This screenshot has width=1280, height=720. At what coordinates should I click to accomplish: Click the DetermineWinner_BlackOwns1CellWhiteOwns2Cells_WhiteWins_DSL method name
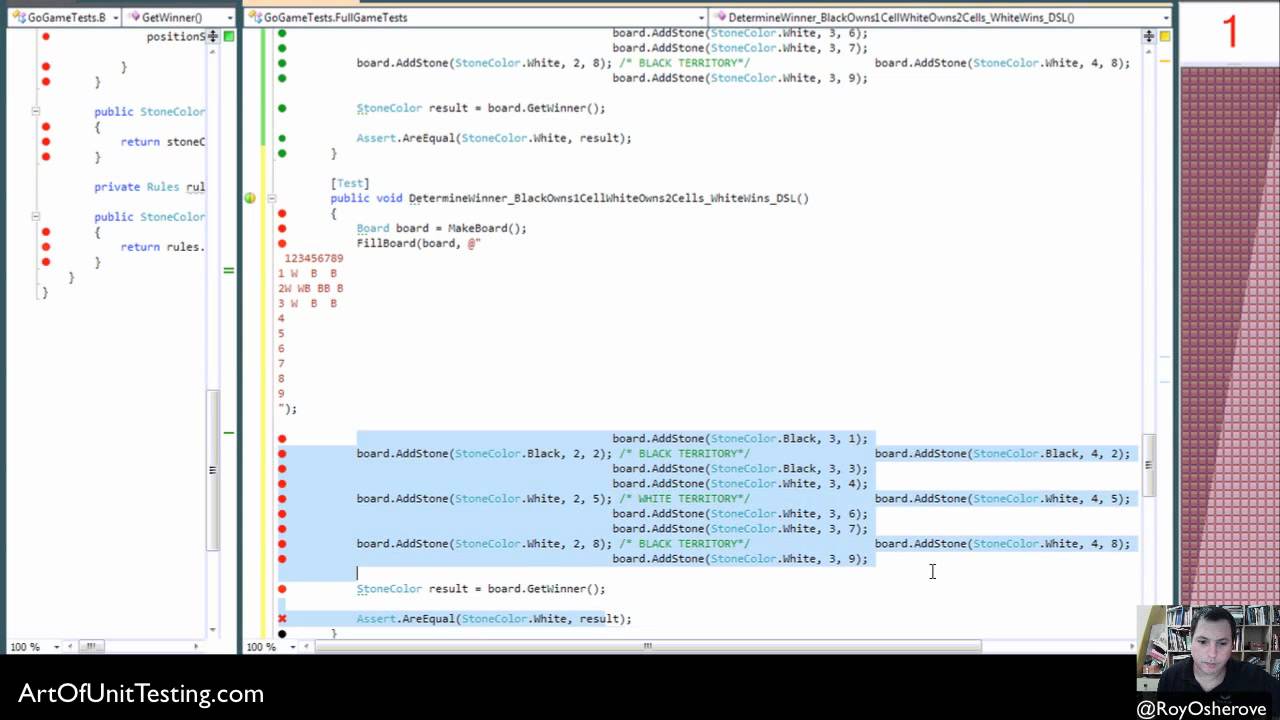(608, 198)
